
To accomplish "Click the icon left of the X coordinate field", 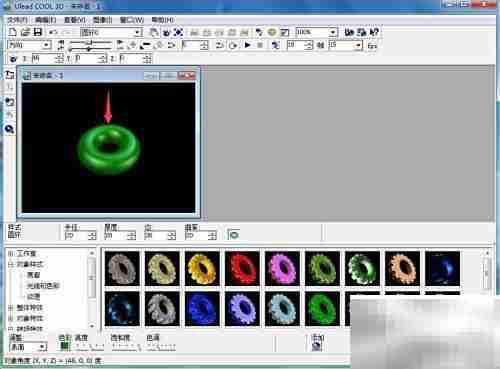I will click(13, 59).
